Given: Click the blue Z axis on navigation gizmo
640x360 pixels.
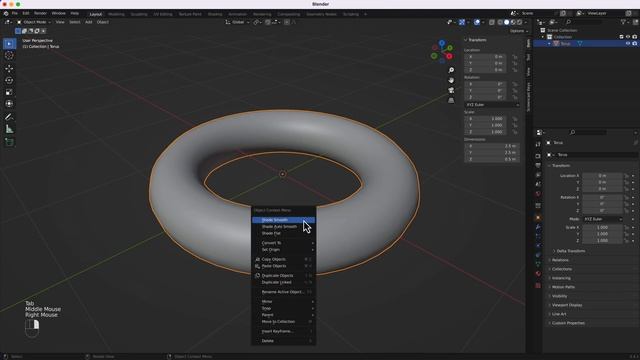Looking at the screenshot, I should [442, 42].
